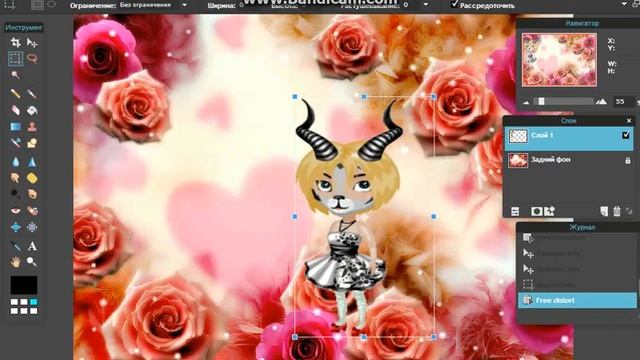Select the Colorpicker eyedropper tool

click(16, 246)
